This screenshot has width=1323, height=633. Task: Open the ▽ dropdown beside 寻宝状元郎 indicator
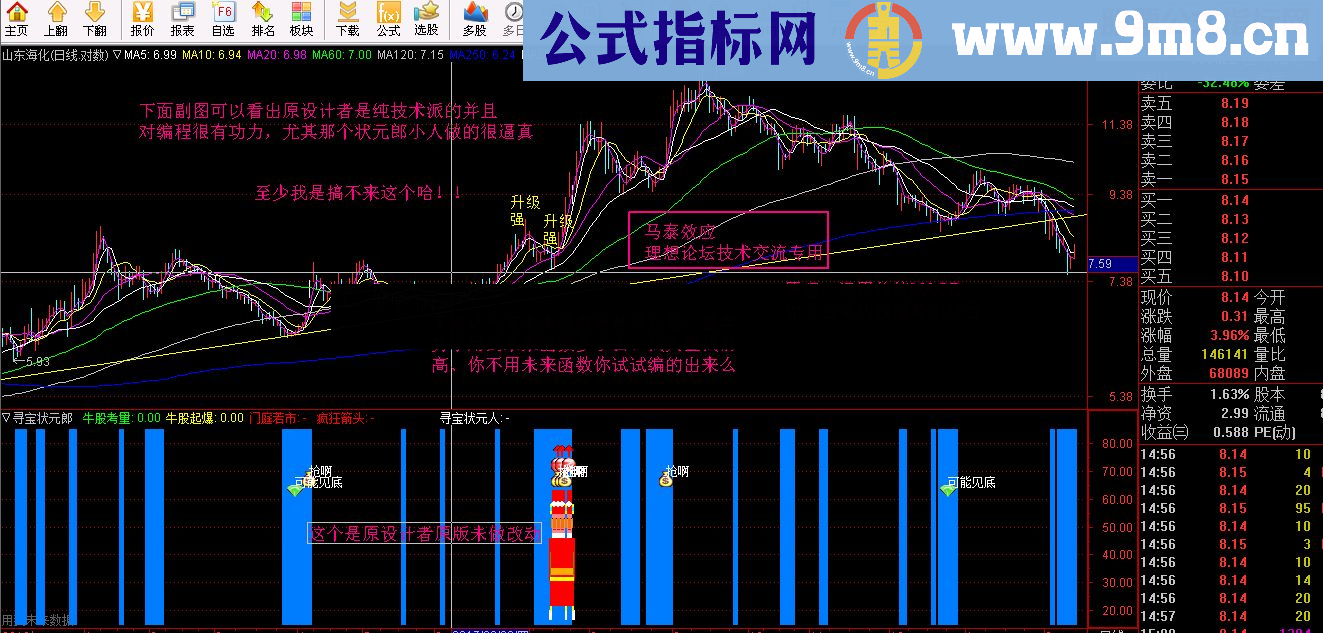pyautogui.click(x=8, y=415)
